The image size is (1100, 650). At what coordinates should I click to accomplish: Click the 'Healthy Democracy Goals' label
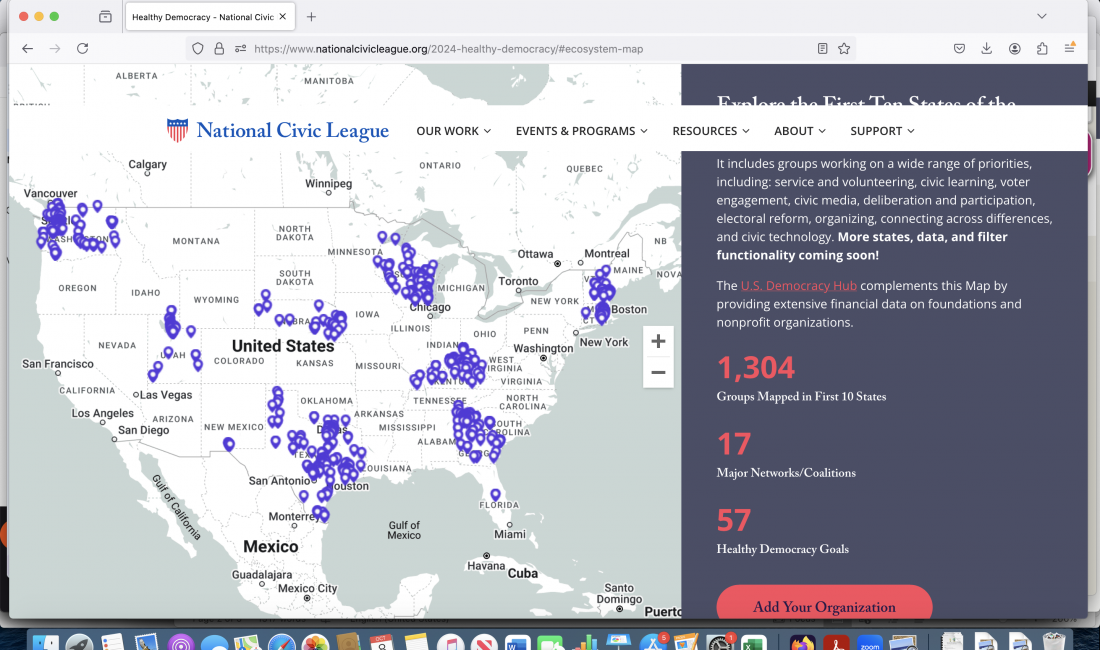[782, 550]
